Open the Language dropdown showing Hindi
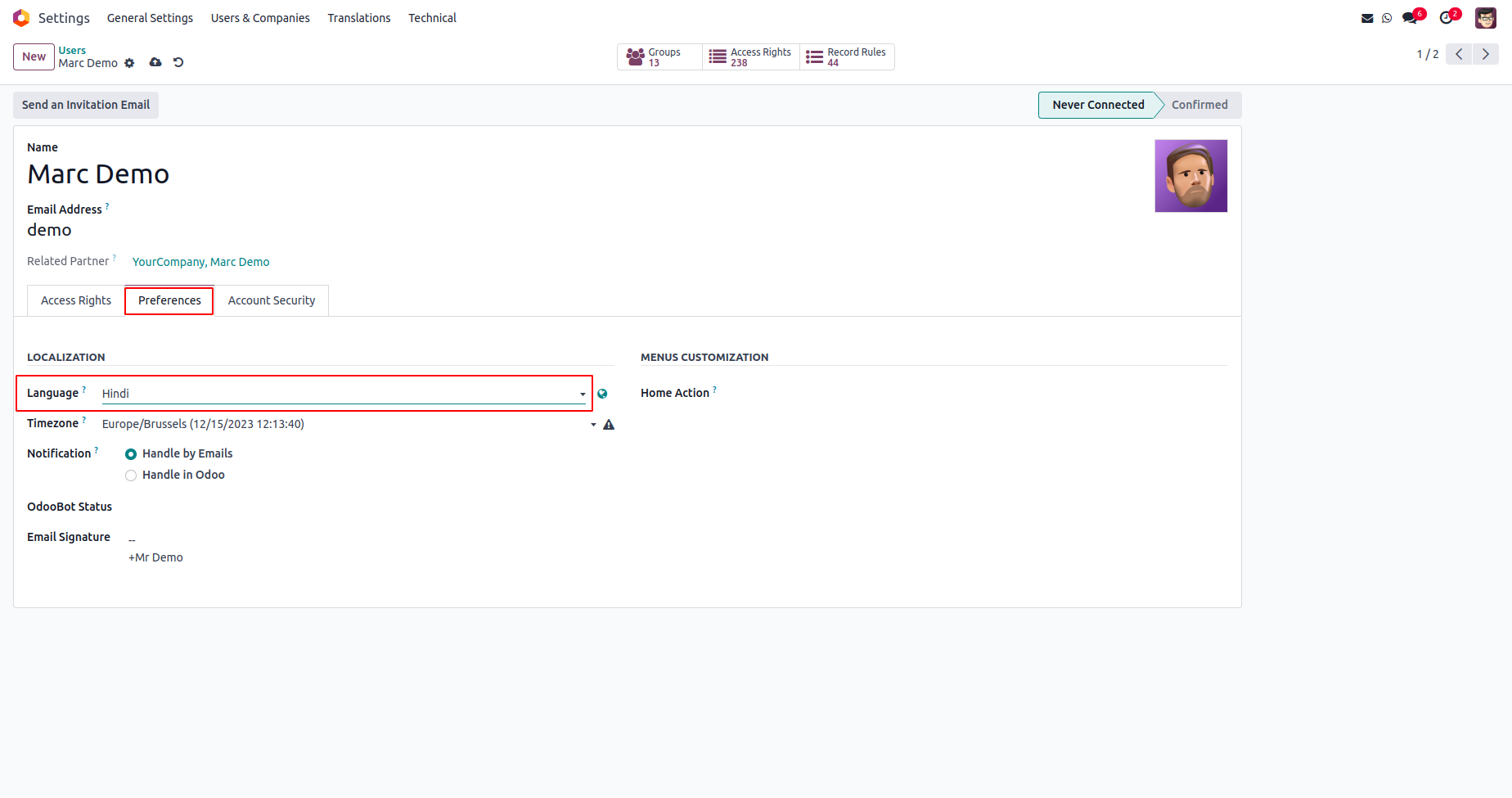 (344, 394)
